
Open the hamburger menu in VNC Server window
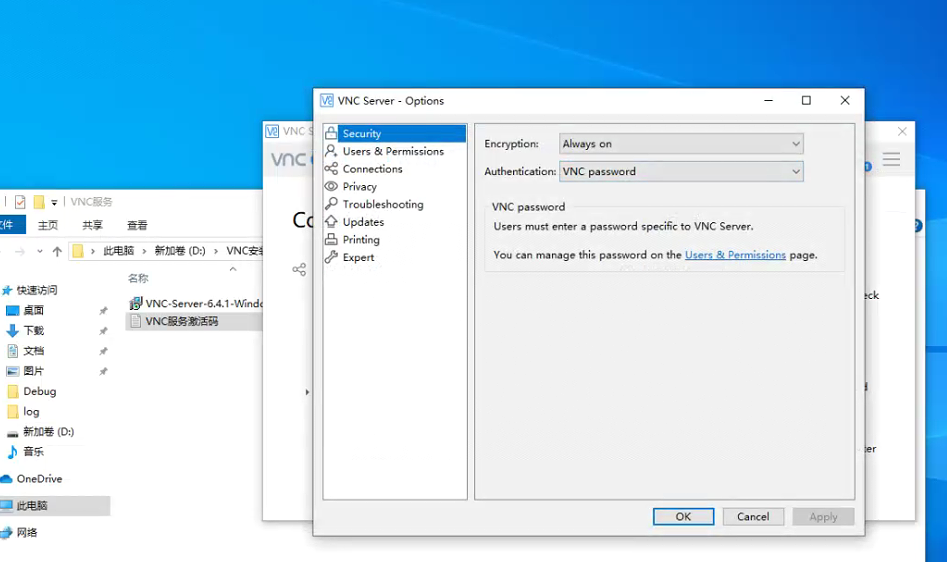(891, 159)
